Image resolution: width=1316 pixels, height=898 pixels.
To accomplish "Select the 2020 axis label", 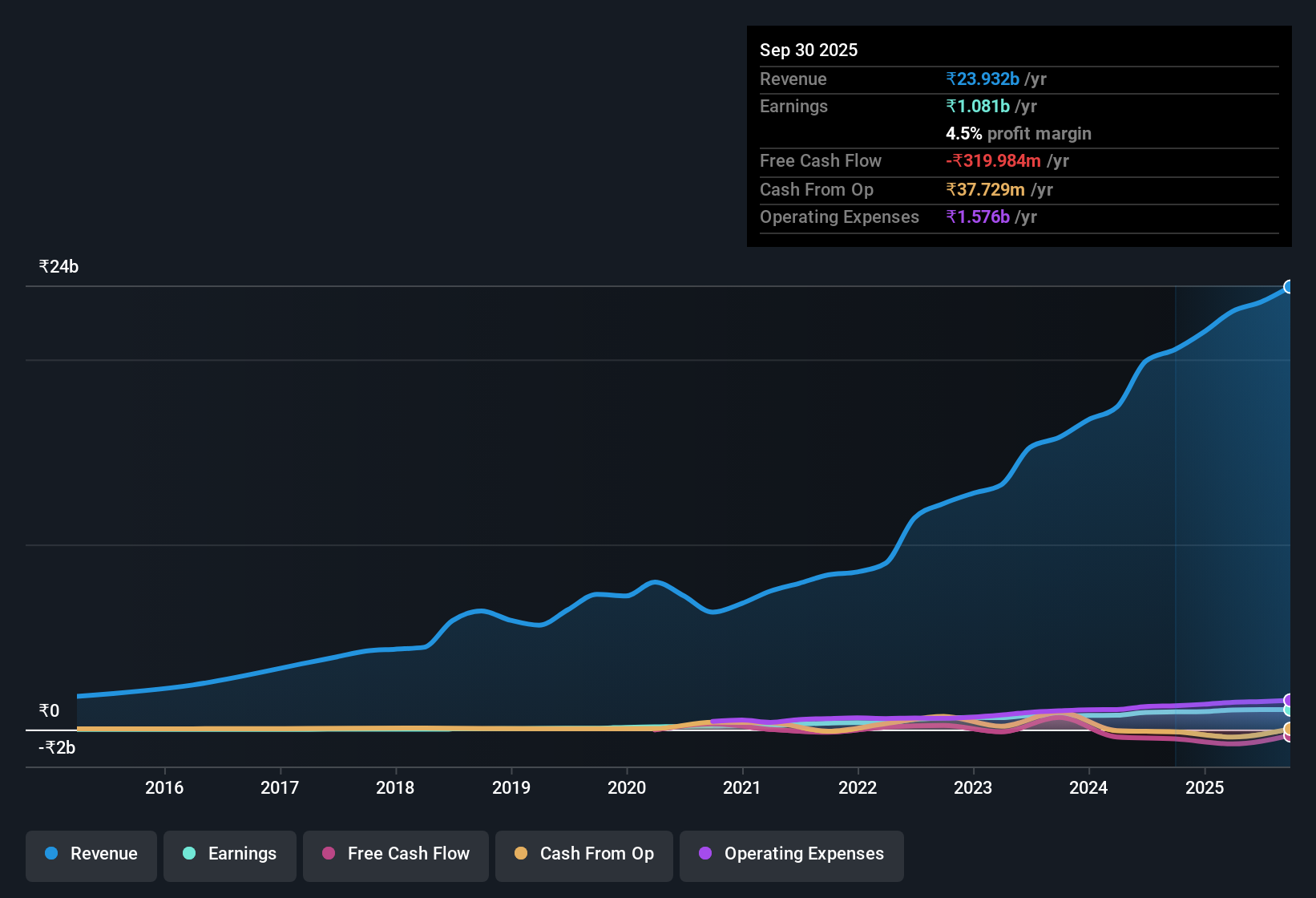I will 627,787.
